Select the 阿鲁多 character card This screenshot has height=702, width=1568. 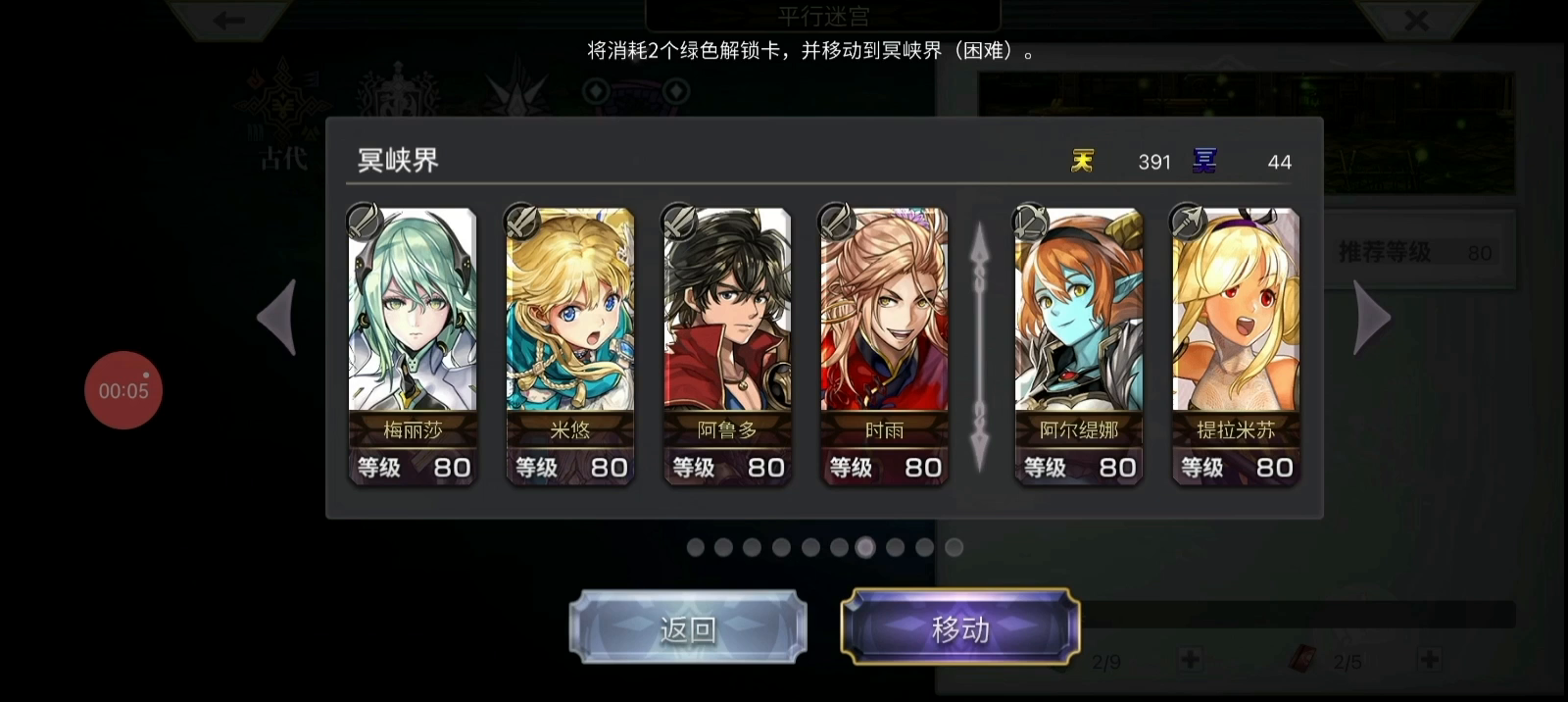[726, 346]
